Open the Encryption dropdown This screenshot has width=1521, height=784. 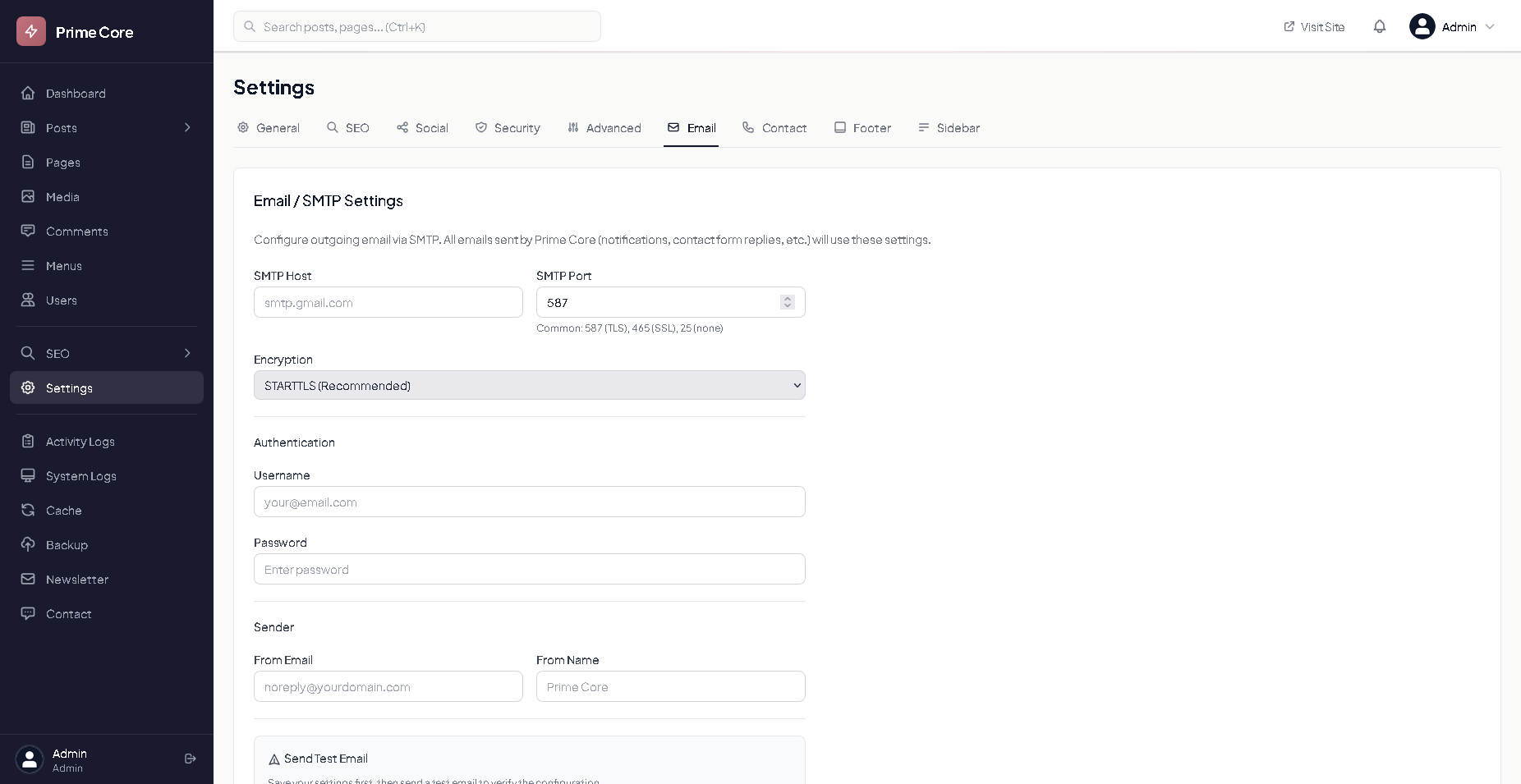529,385
